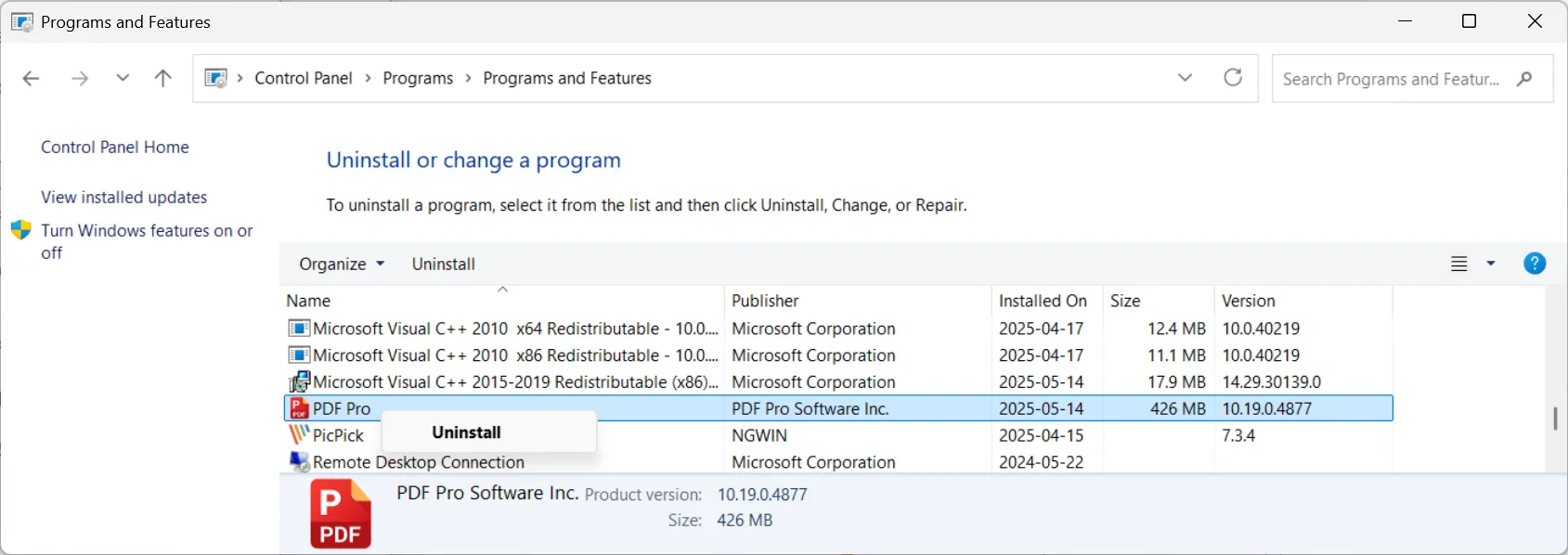Click the 2024-05-22 installed date cell
1568x555 pixels.
tap(1042, 462)
